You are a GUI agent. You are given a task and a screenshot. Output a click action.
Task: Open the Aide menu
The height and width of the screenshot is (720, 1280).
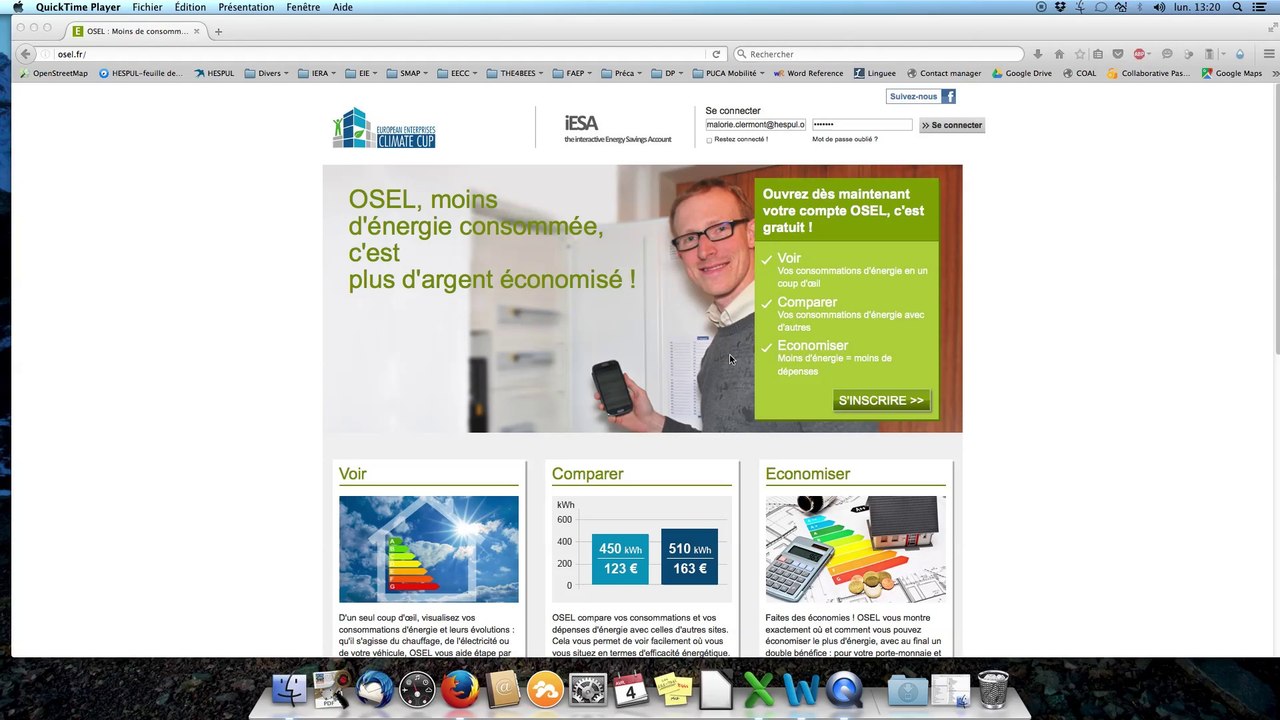pyautogui.click(x=343, y=7)
